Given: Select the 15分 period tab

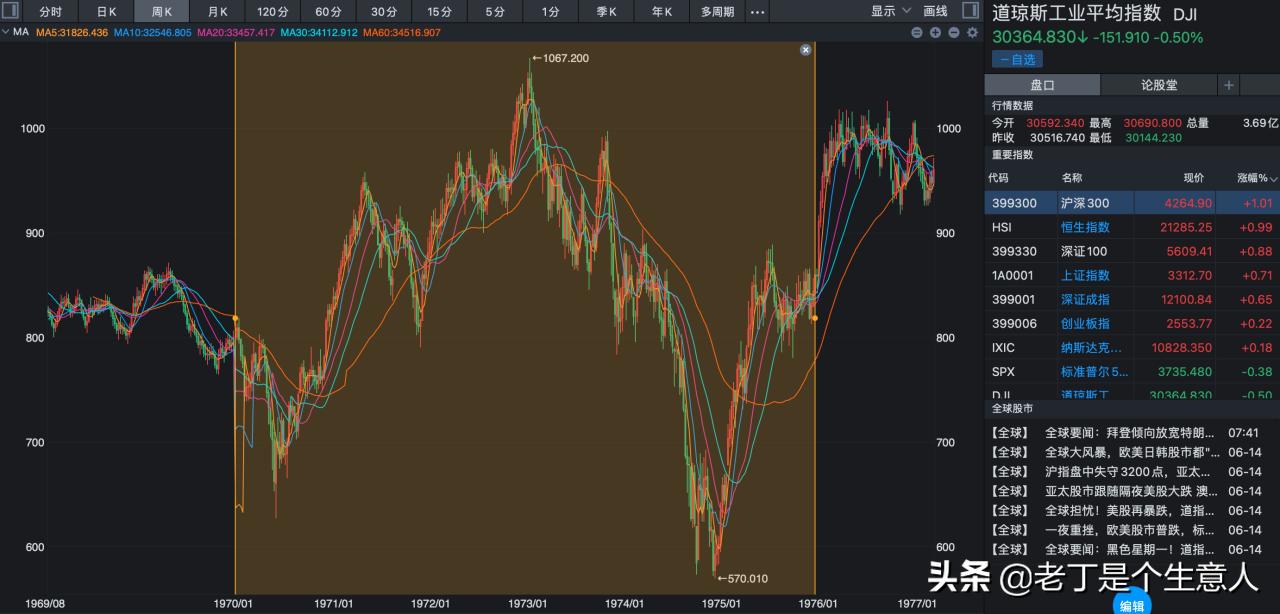Looking at the screenshot, I should pos(439,12).
